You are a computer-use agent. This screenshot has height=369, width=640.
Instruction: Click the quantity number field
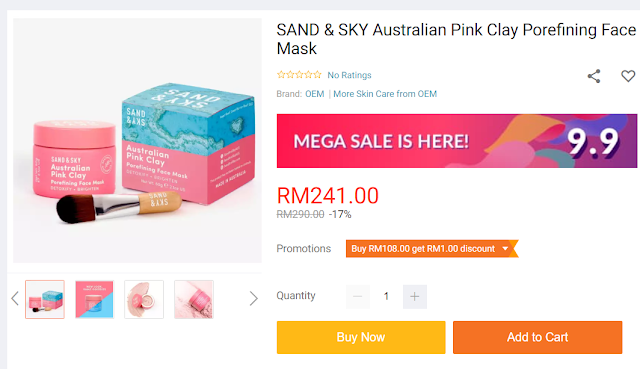pyautogui.click(x=386, y=297)
